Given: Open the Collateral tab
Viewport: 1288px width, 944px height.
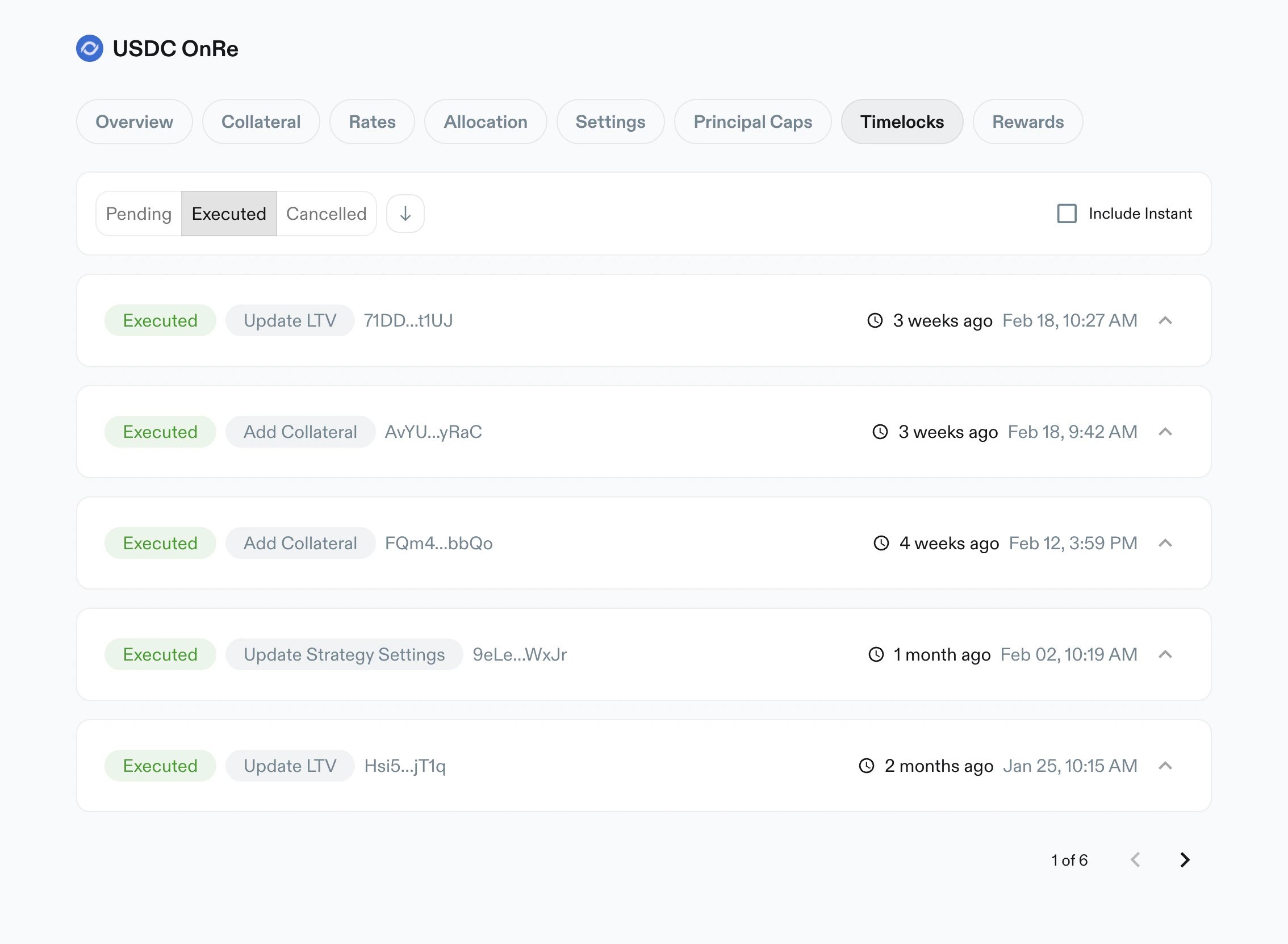Looking at the screenshot, I should (261, 122).
